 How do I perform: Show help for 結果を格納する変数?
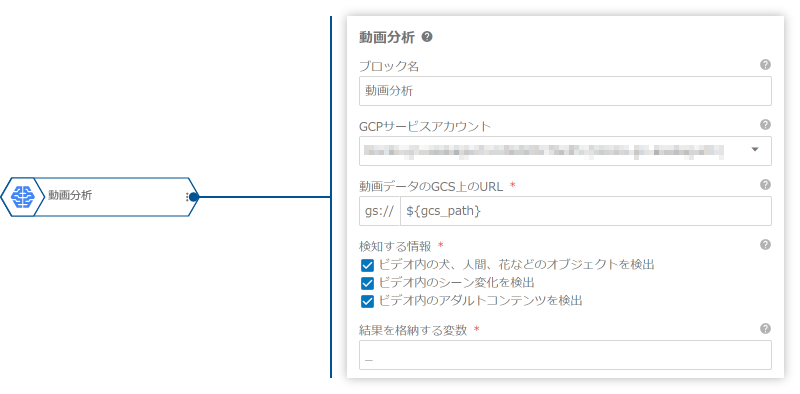point(765,328)
